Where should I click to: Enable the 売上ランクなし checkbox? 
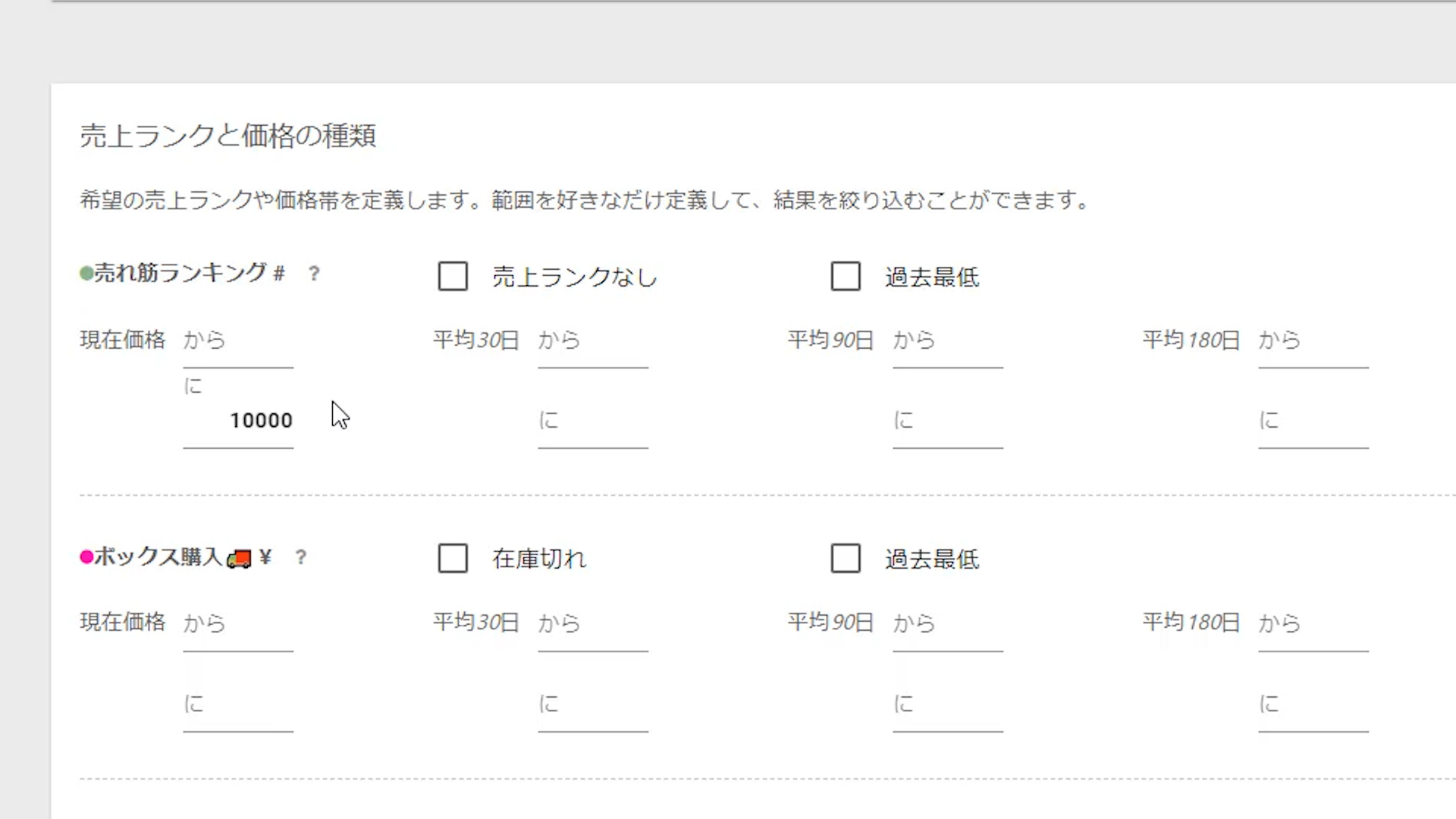click(x=453, y=277)
